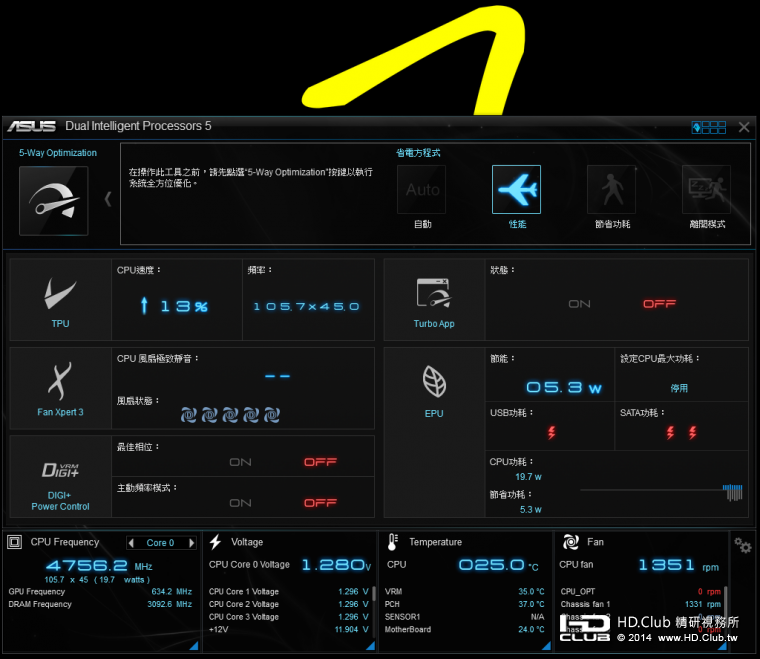
Task: Switch to previous CPU core with left arrow
Action: pyautogui.click(x=136, y=543)
